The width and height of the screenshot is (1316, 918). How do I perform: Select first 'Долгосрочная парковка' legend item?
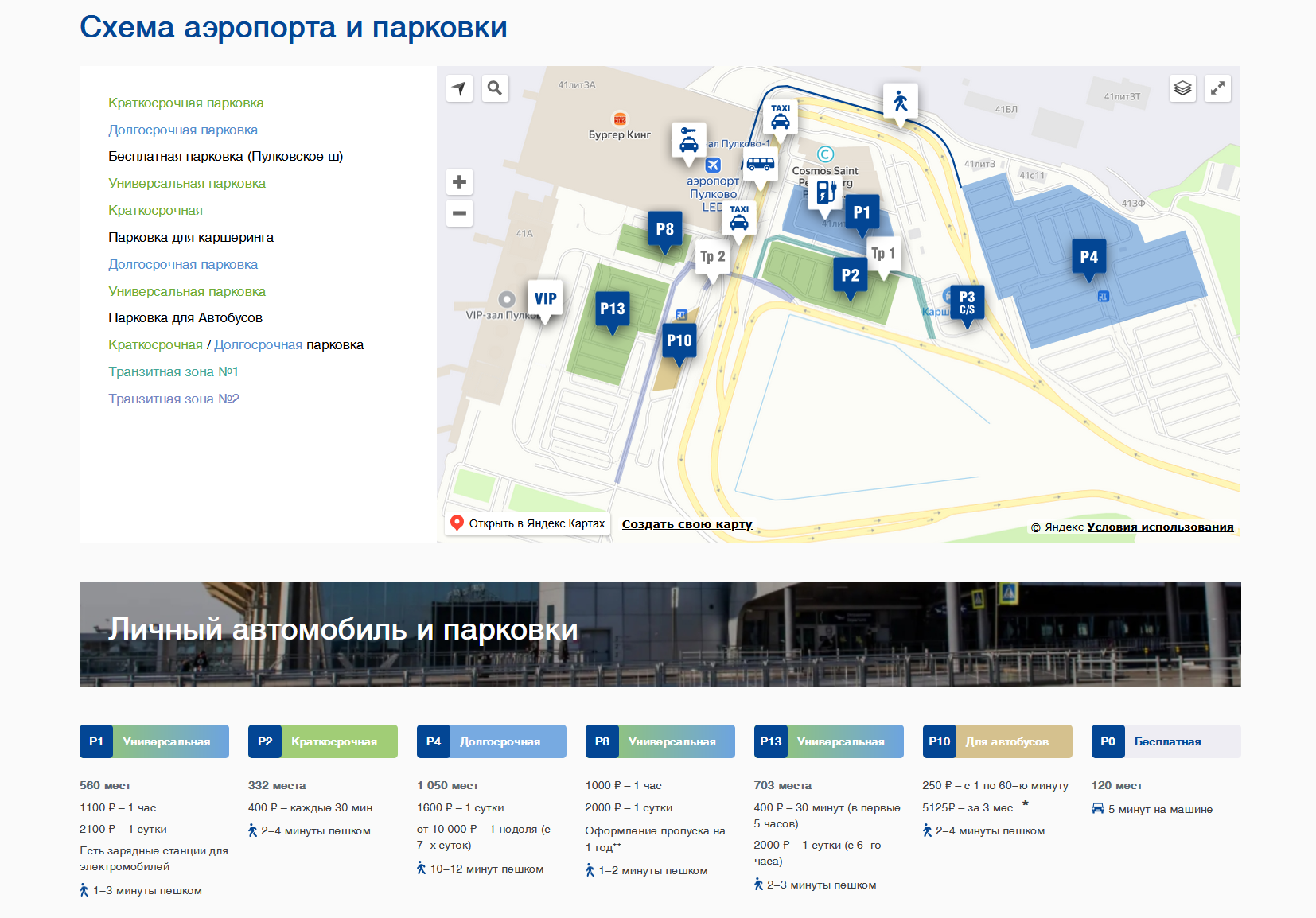[x=183, y=130]
